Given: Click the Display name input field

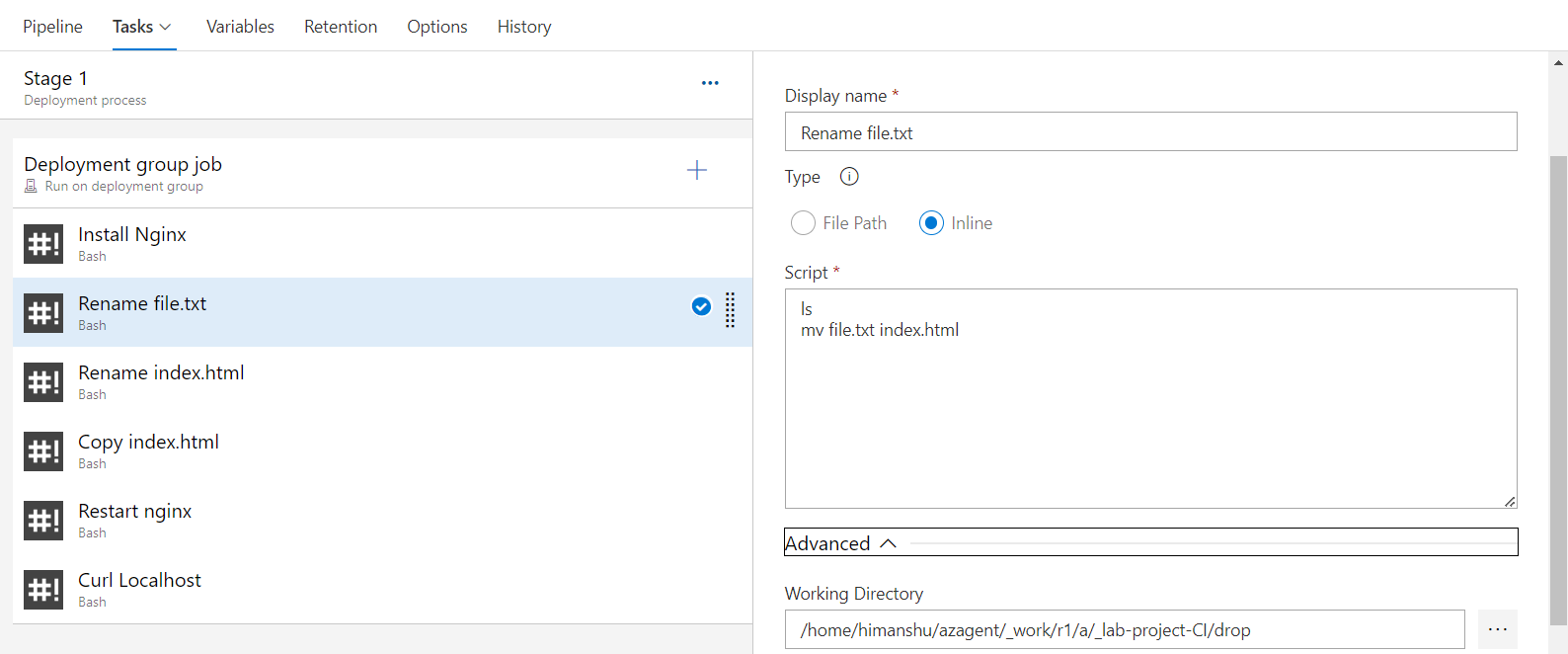Looking at the screenshot, I should (1150, 132).
